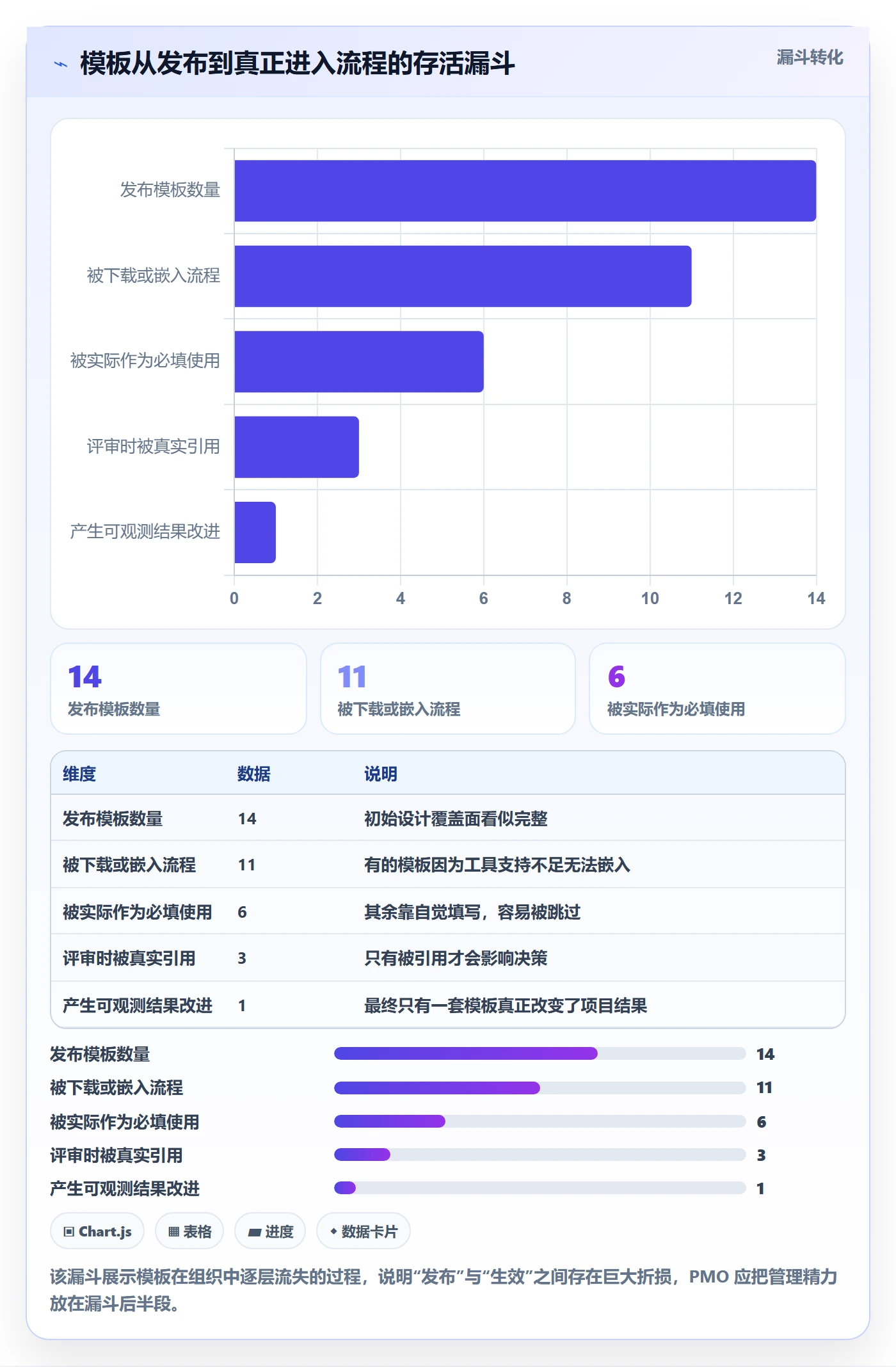Click the 数据 column header

click(254, 774)
